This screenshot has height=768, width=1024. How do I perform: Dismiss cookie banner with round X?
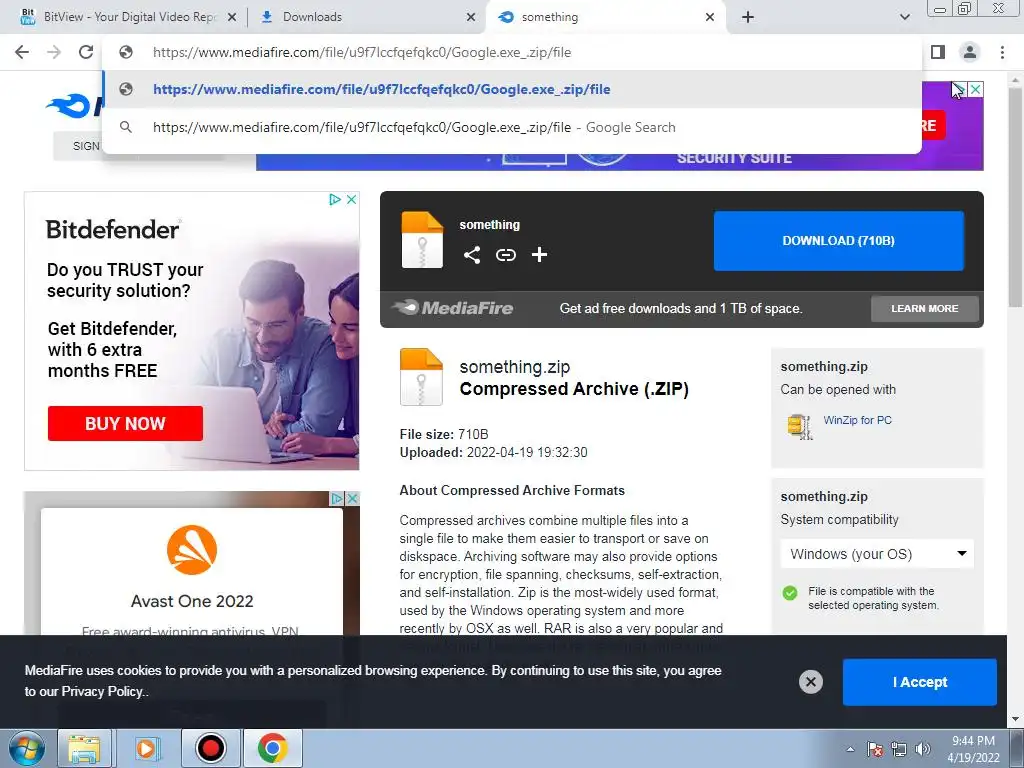[x=810, y=682]
